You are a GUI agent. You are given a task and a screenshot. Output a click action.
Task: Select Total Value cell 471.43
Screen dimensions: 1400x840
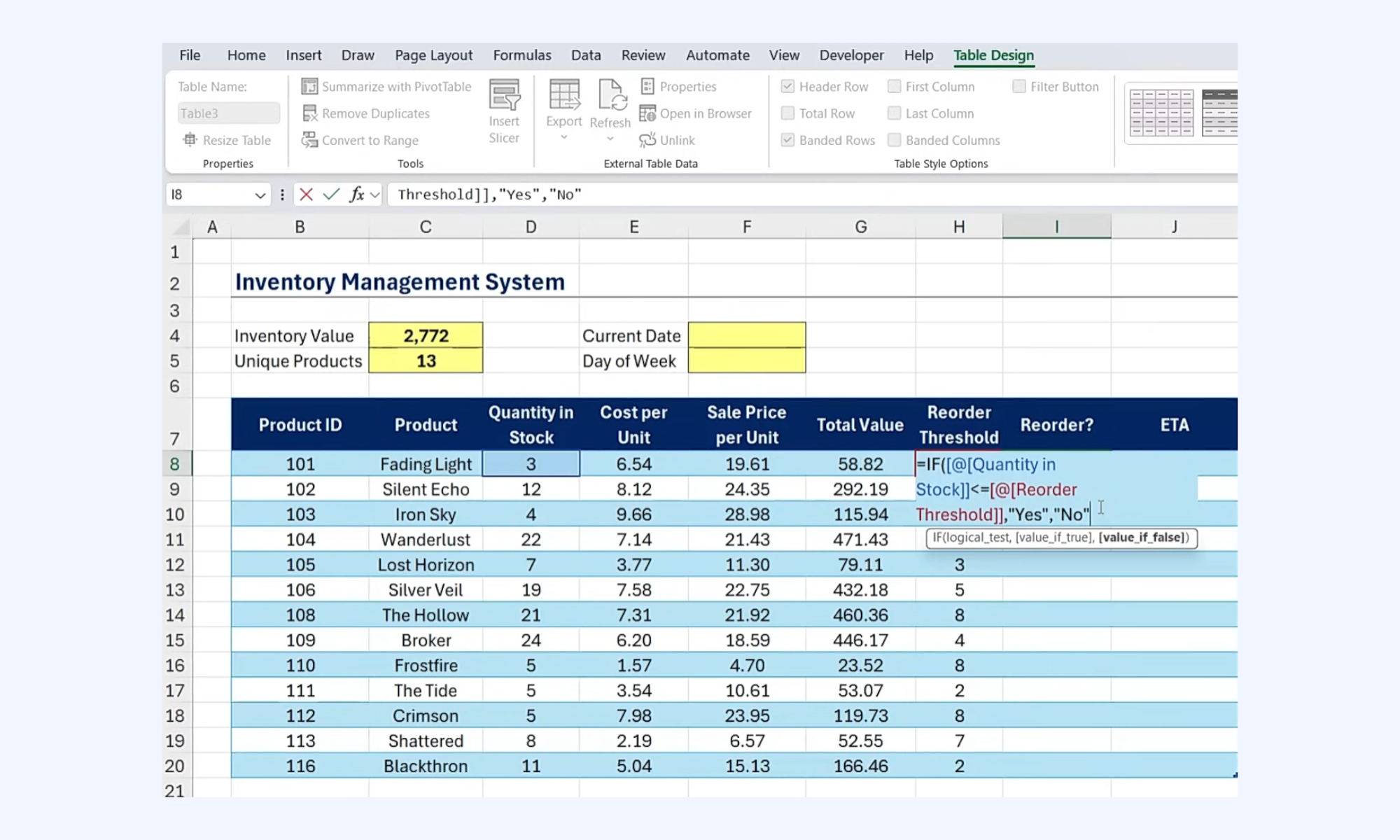coord(860,540)
